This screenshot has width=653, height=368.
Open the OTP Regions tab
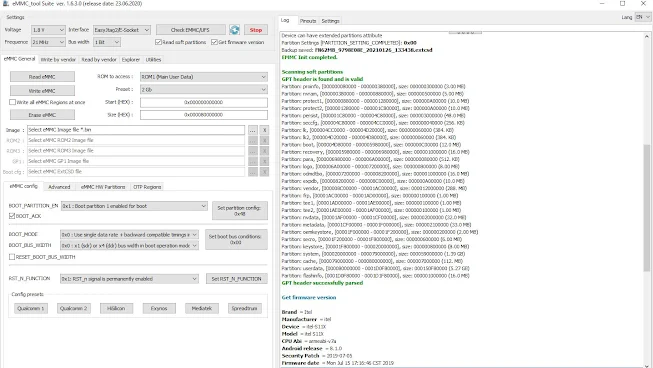point(147,187)
